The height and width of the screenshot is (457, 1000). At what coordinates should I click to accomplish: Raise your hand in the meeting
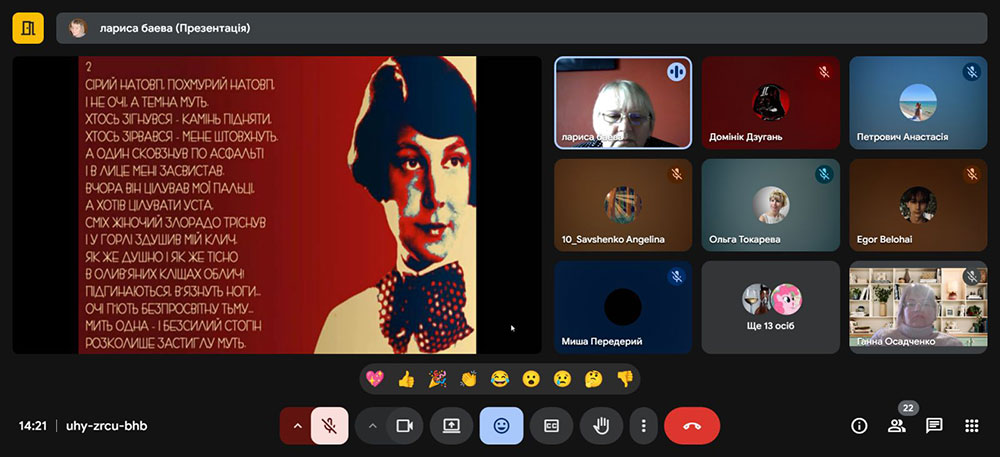pyautogui.click(x=601, y=425)
